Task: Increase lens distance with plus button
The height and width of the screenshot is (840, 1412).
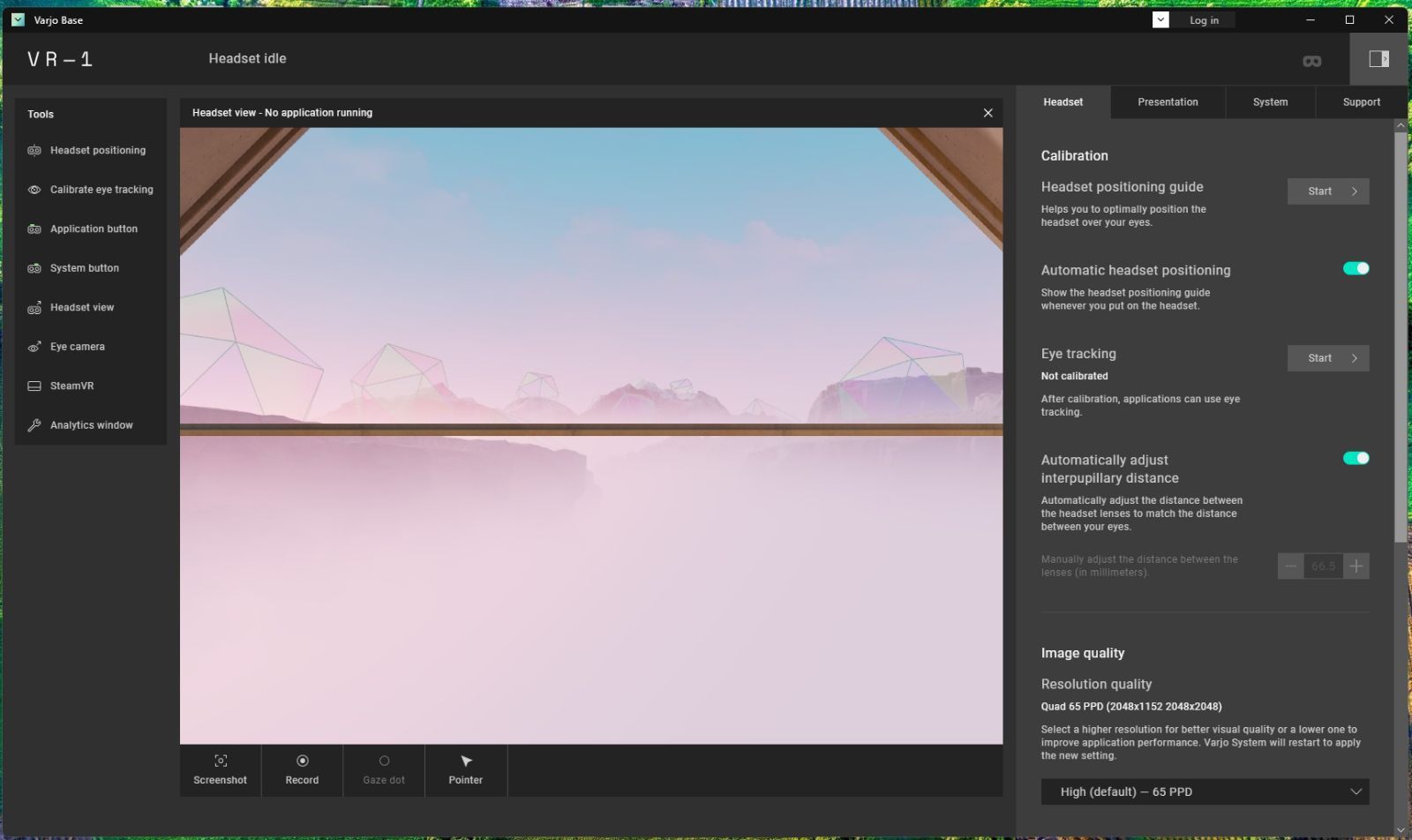Action: [1356, 566]
